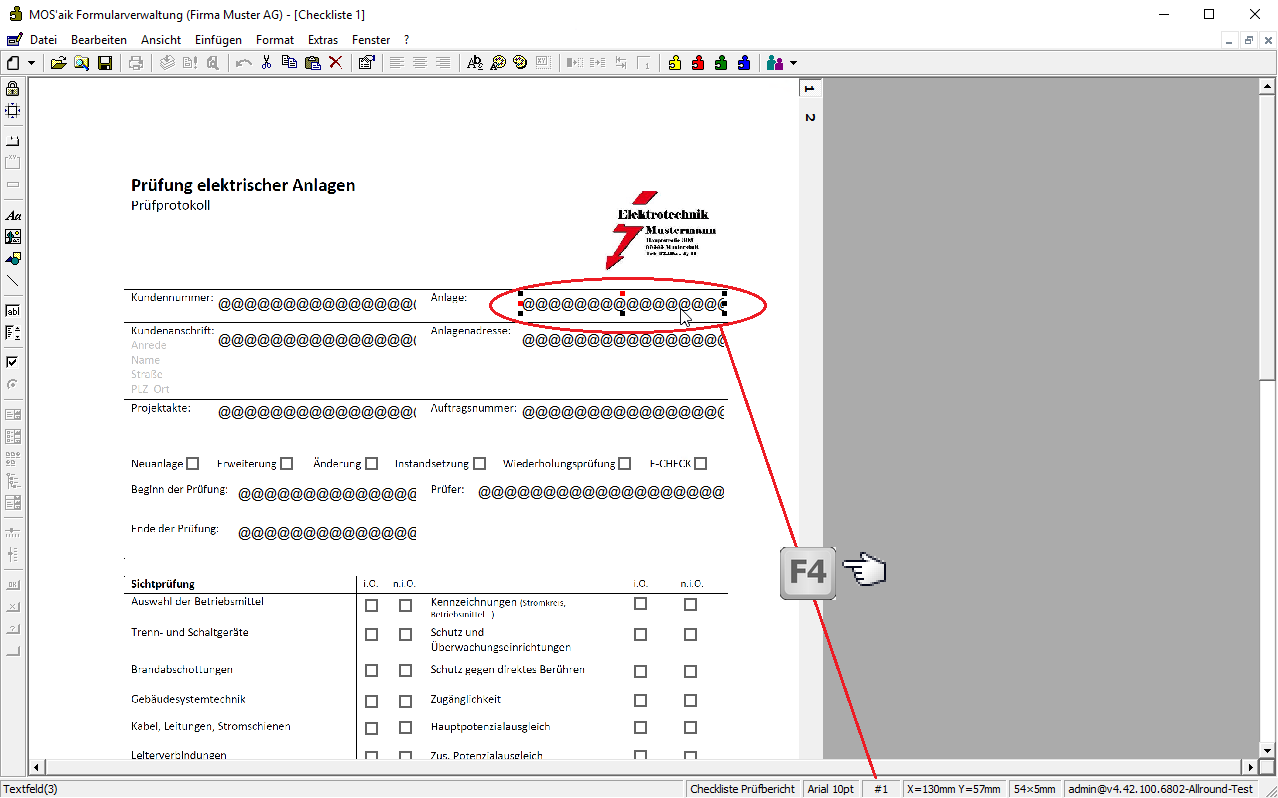This screenshot has height=798, width=1278.
Task: Open the Extras menu
Action: click(x=323, y=40)
